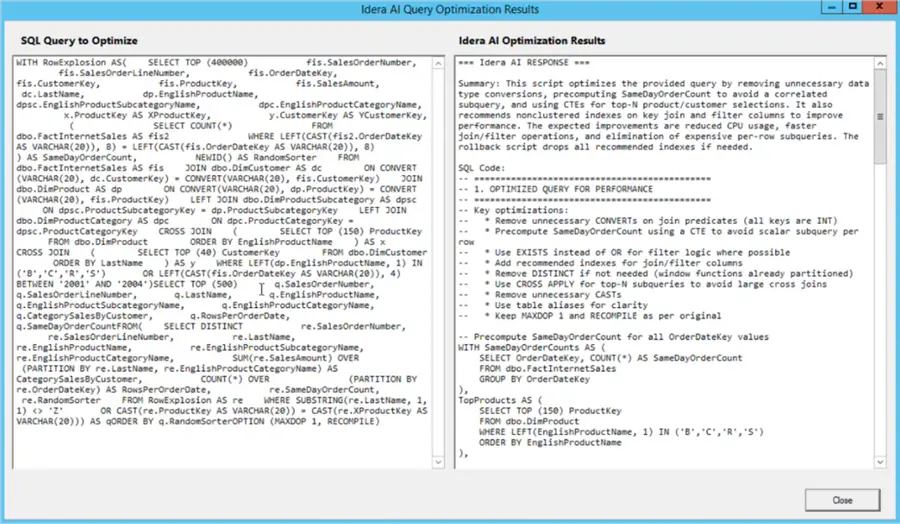Click the 'FROM dbo.FactInternetSales' line in results
The height and width of the screenshot is (524, 900).
548,369
